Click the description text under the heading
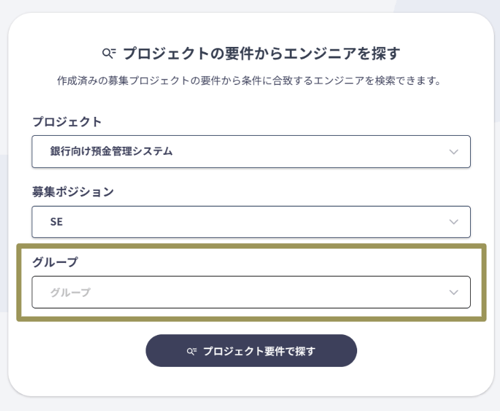 click(x=249, y=81)
